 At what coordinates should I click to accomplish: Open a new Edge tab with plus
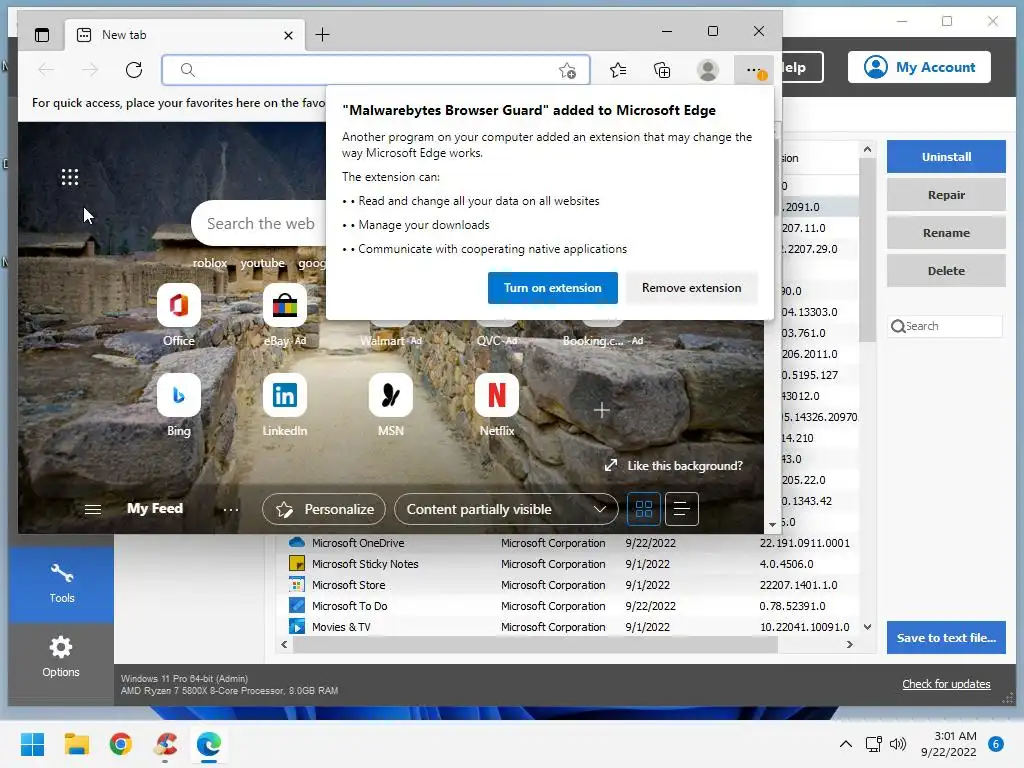click(x=322, y=35)
